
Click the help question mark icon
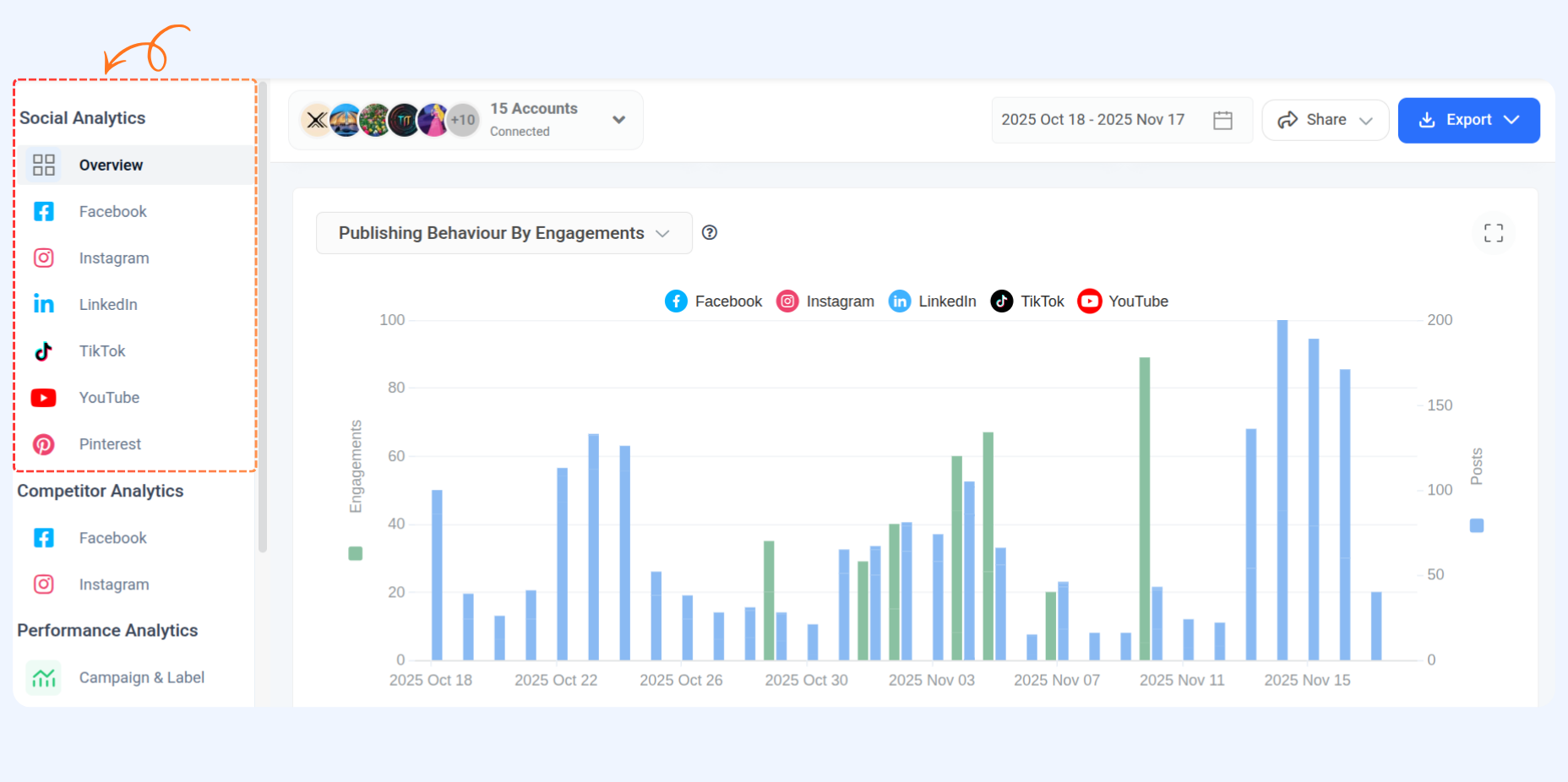[710, 232]
